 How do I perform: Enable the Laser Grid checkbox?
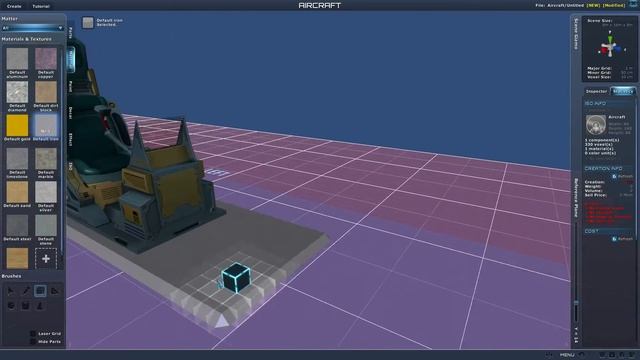33,333
